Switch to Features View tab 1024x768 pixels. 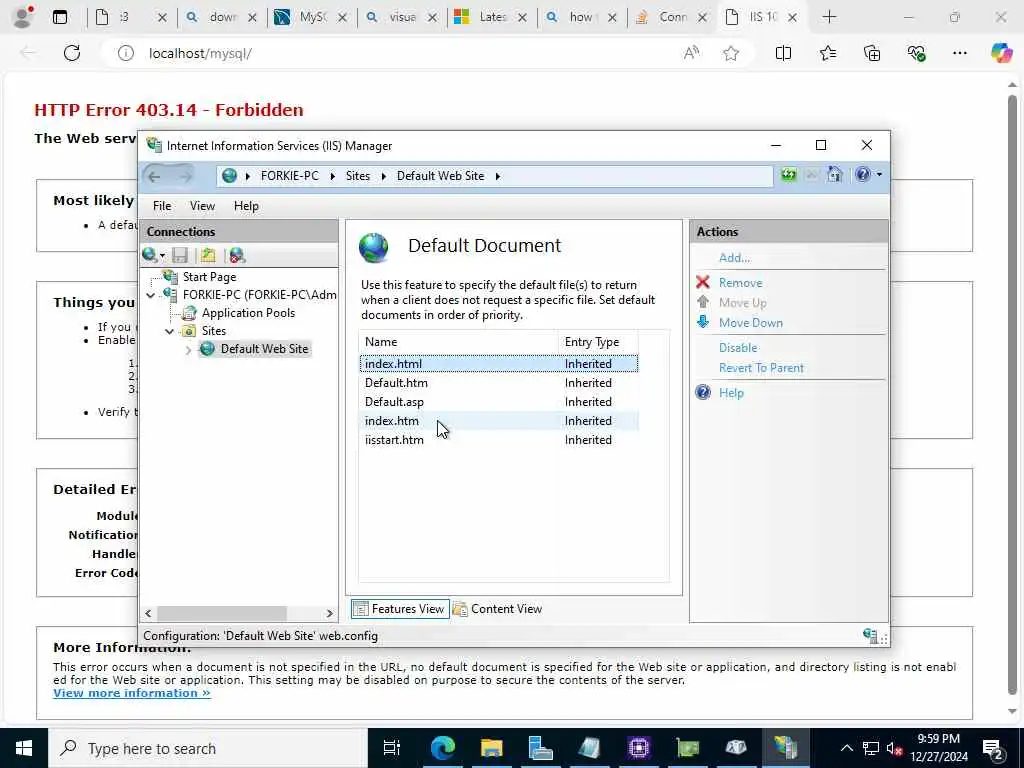[x=400, y=609]
